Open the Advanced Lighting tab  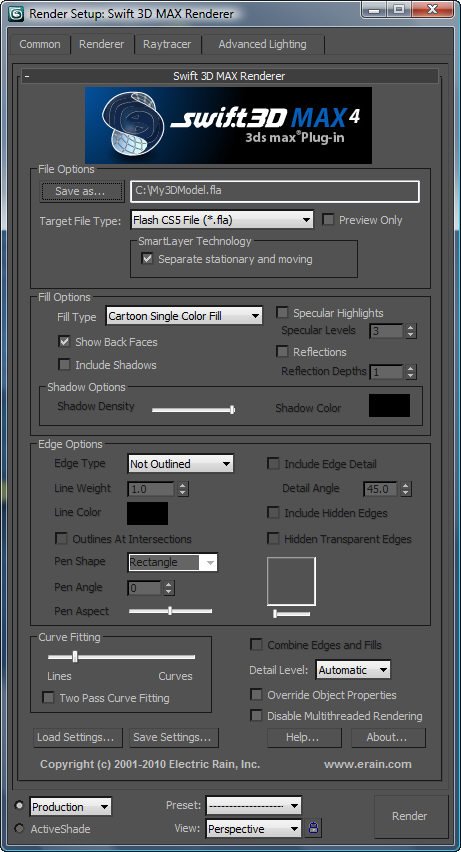(x=262, y=44)
